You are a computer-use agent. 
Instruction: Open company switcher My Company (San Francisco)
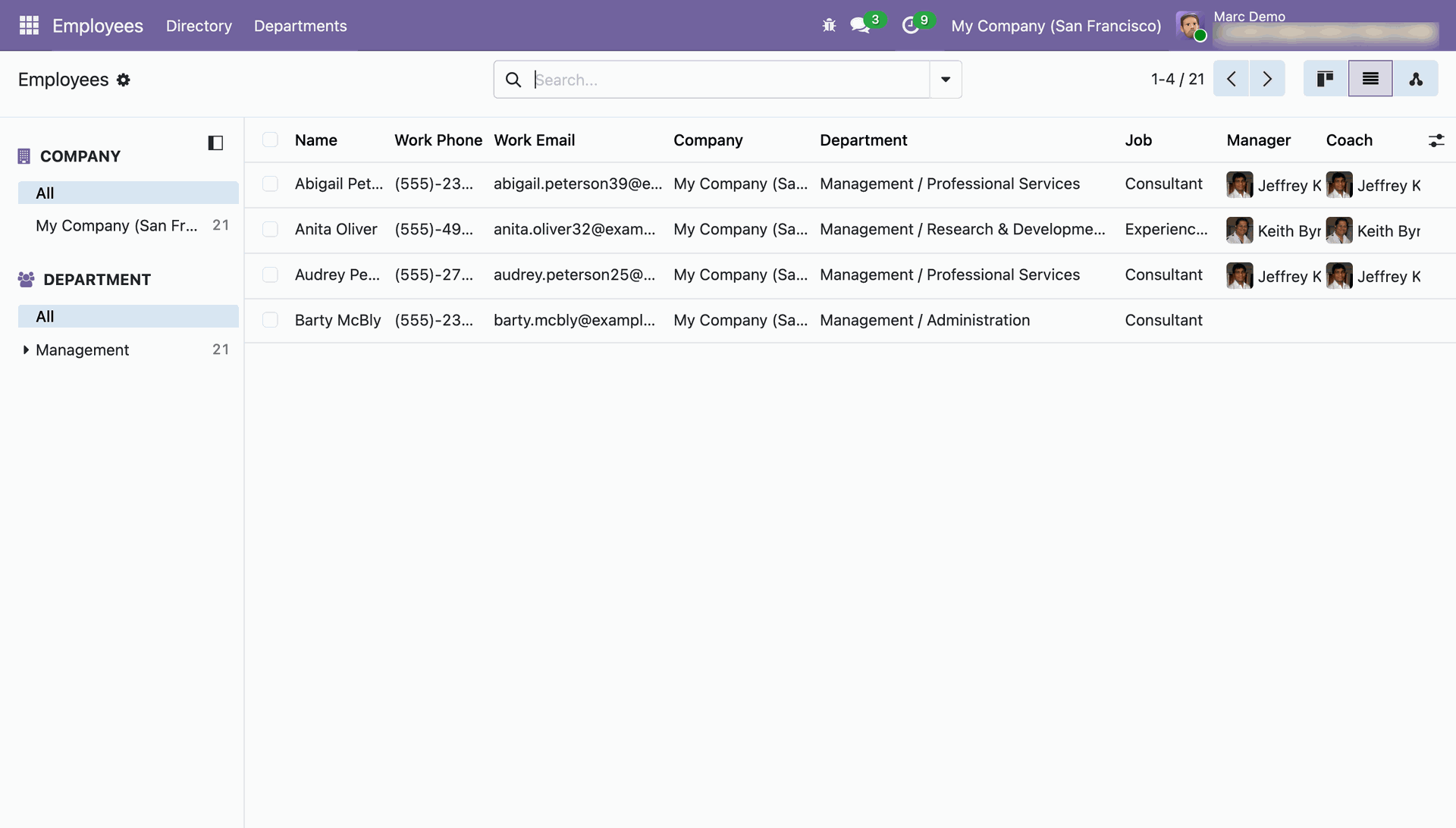(x=1056, y=26)
